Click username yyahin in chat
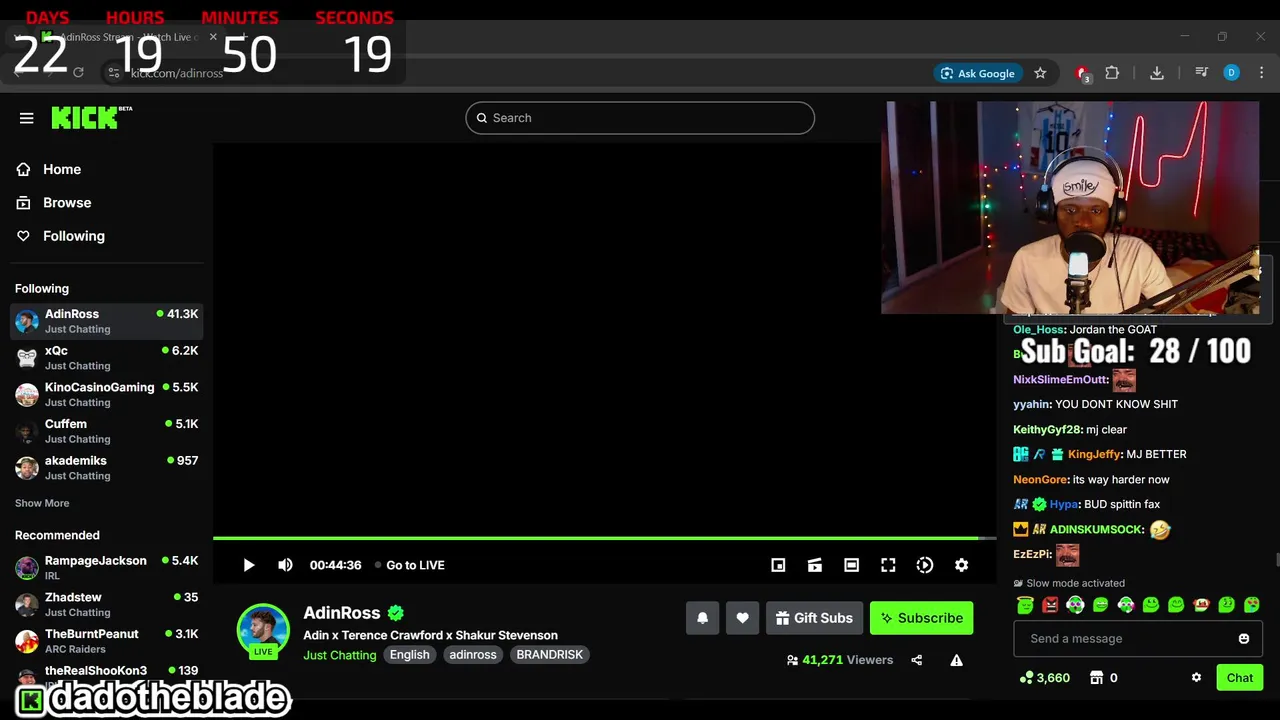The height and width of the screenshot is (720, 1280). [x=1031, y=404]
